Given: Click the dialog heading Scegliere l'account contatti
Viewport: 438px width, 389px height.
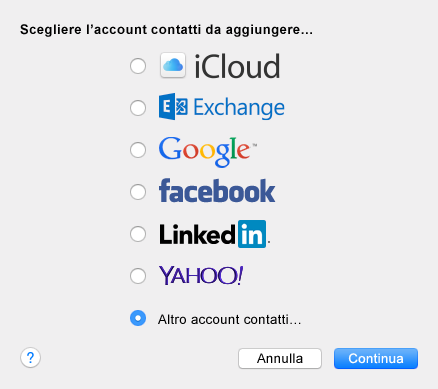Looking at the screenshot, I should 166,30.
